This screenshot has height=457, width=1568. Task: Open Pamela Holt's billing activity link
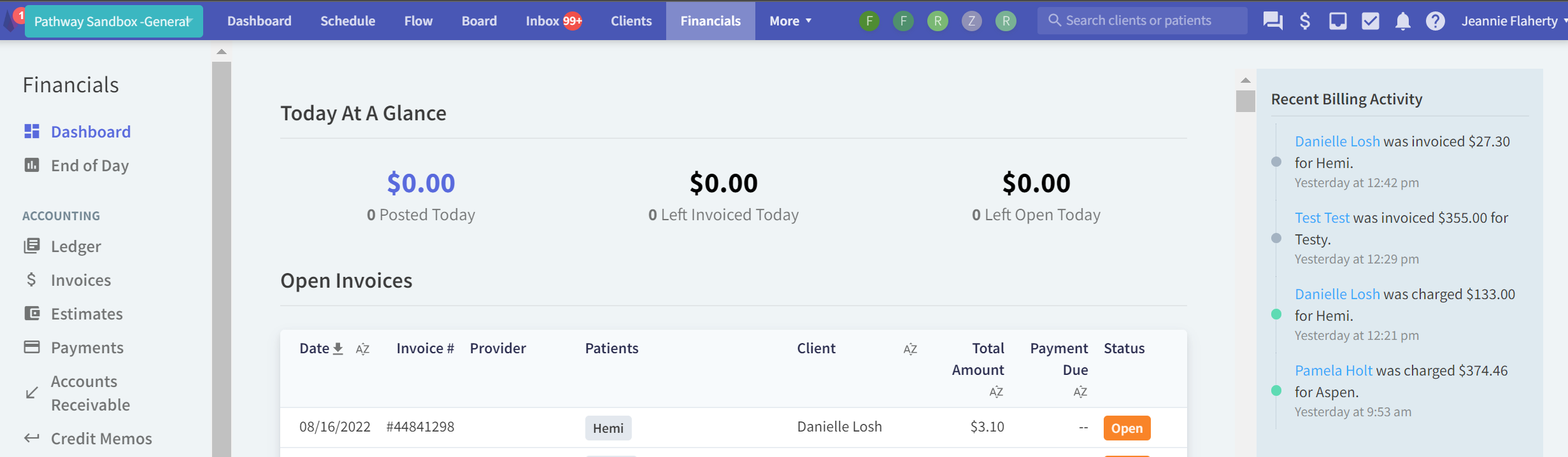click(1334, 370)
